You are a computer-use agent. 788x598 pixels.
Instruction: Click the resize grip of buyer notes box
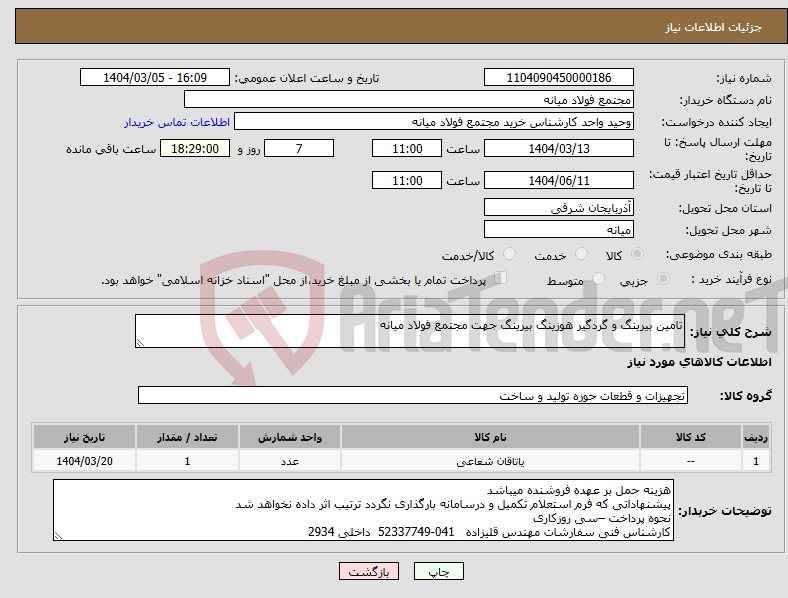click(x=58, y=536)
